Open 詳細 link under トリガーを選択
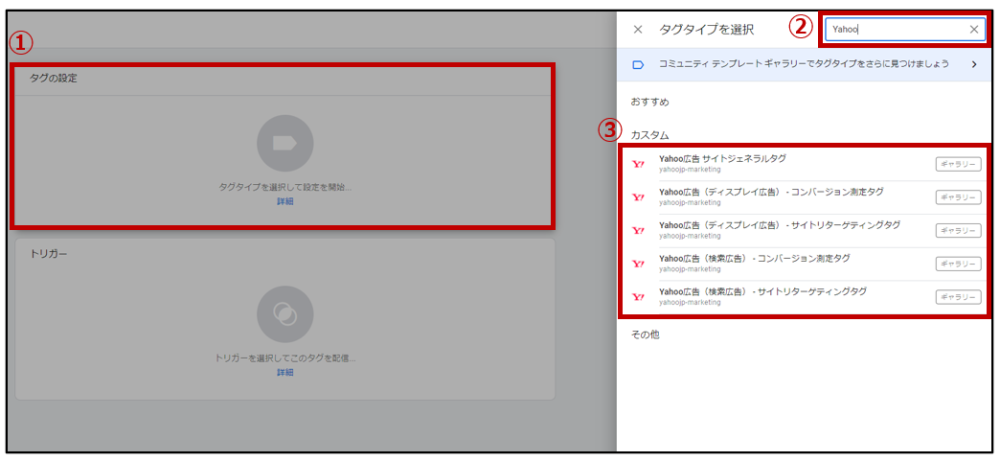Image resolution: width=1000 pixels, height=461 pixels. [x=285, y=372]
